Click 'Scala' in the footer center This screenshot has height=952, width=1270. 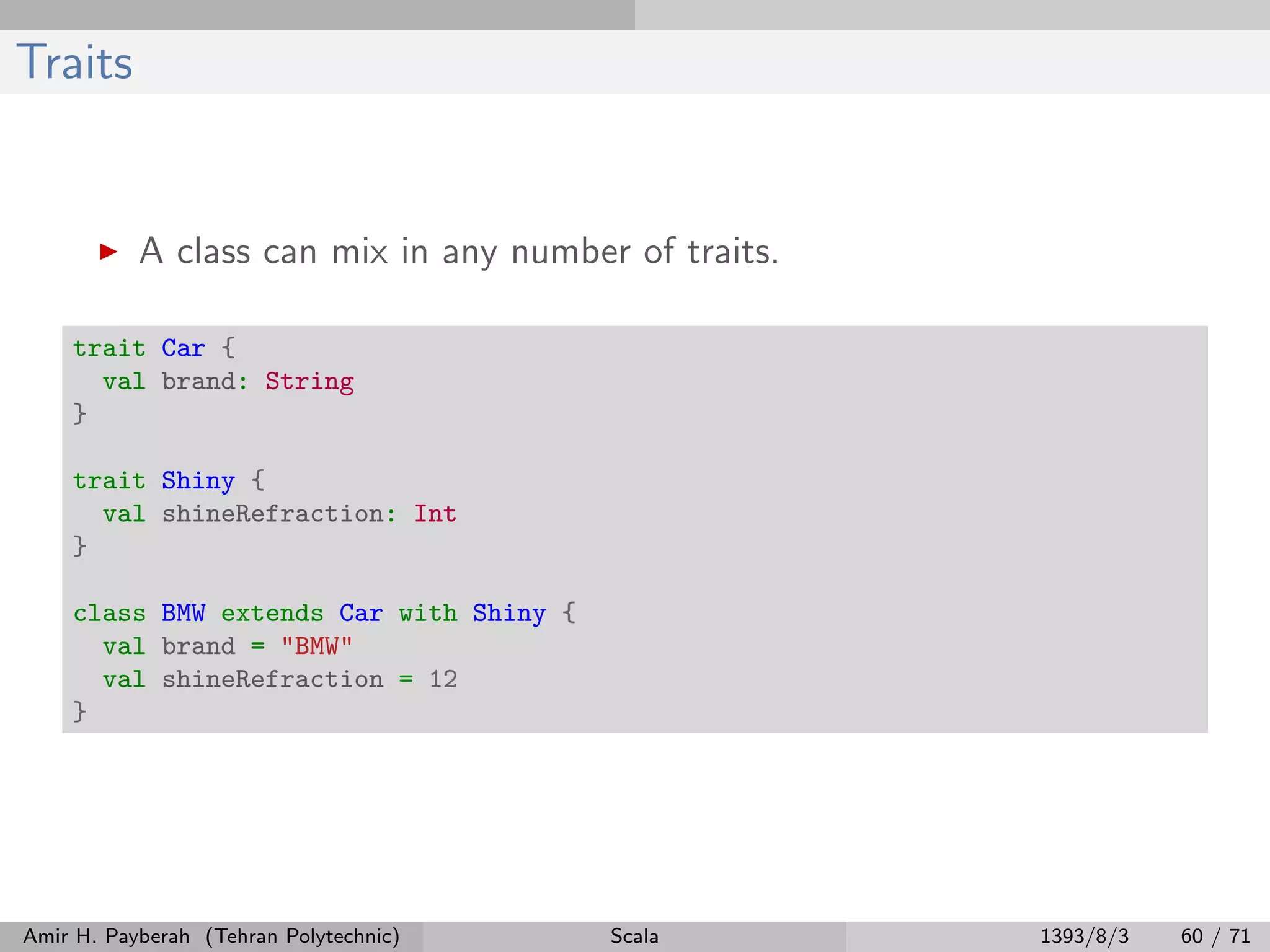pyautogui.click(x=634, y=936)
